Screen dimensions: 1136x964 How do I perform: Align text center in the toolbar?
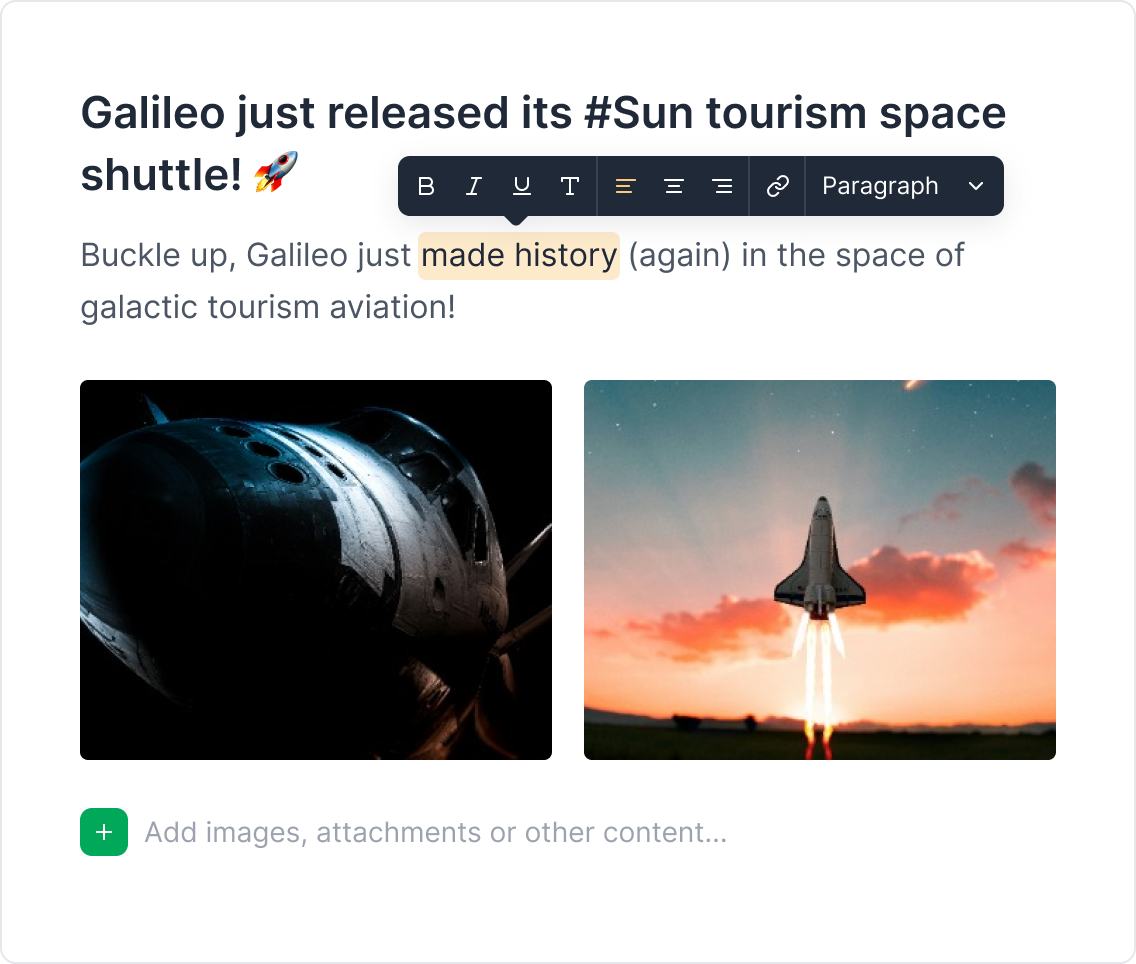pyautogui.click(x=674, y=186)
